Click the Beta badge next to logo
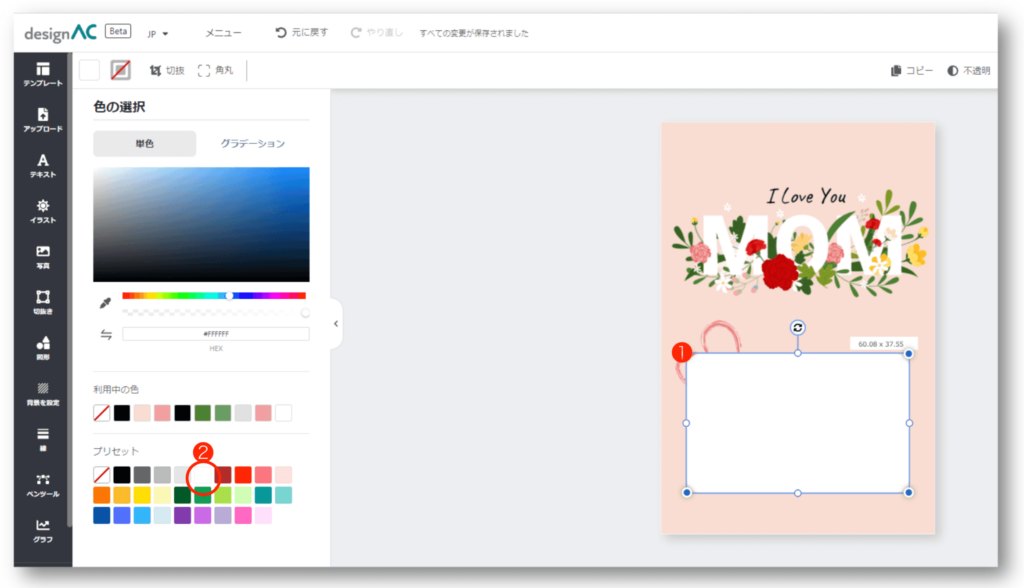This screenshot has height=588, width=1024. point(118,31)
